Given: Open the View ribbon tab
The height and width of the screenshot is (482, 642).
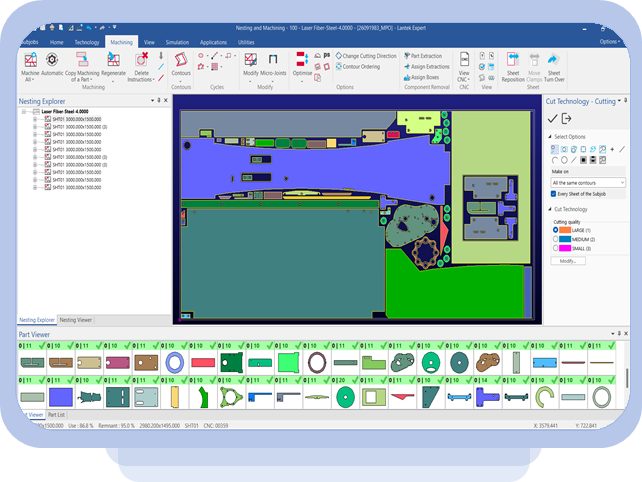Looking at the screenshot, I should pos(149,42).
